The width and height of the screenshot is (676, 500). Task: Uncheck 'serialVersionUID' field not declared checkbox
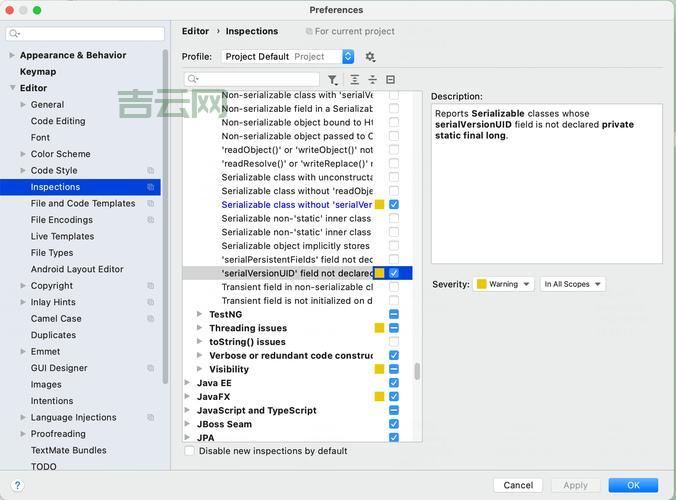(x=394, y=273)
